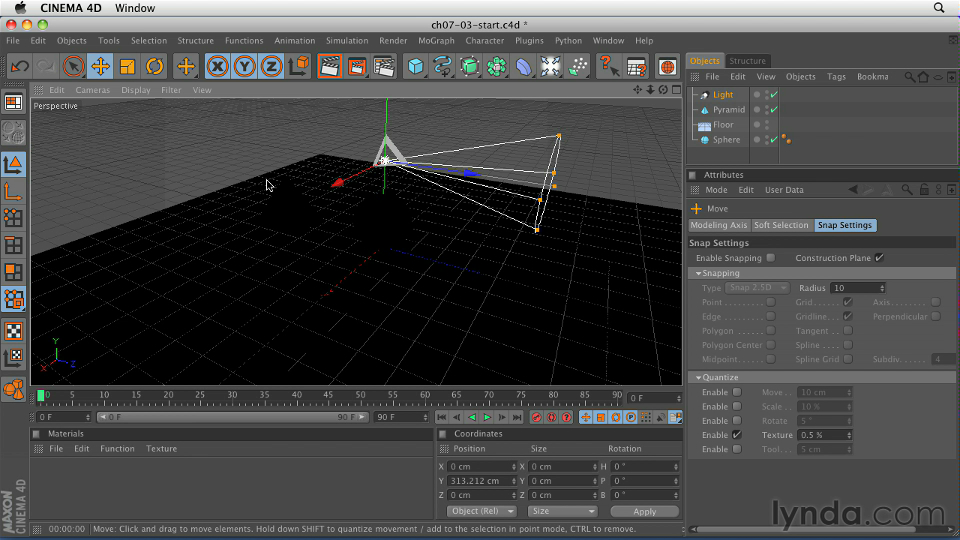Image resolution: width=960 pixels, height=540 pixels.
Task: Open the viewport Cameras menu
Action: point(92,90)
